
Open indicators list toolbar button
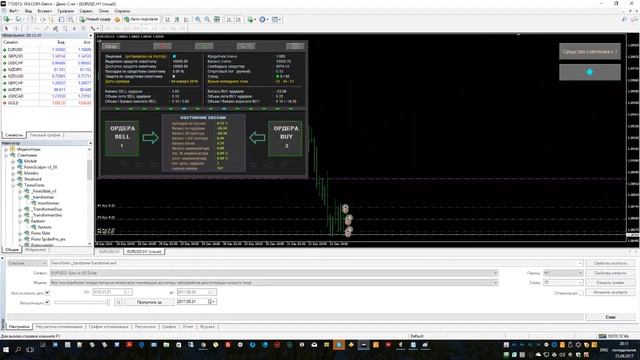coord(251,19)
